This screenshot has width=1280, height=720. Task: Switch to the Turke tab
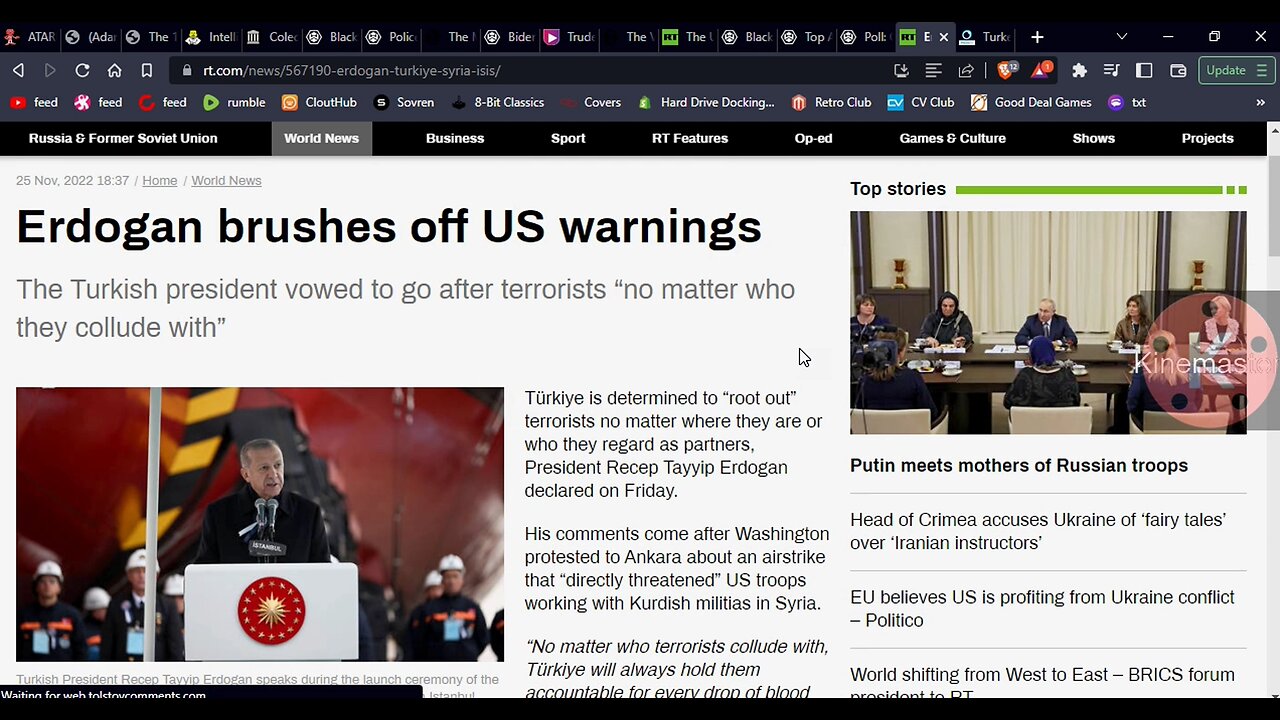click(984, 37)
